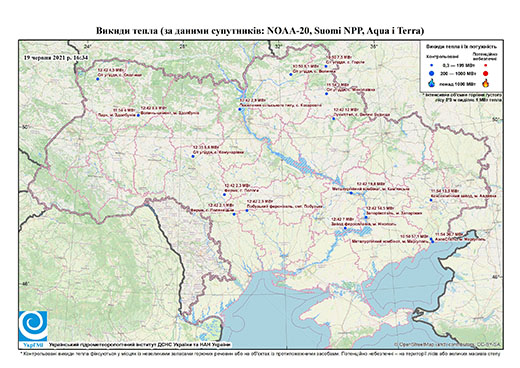520x368 pixels.
Task: Click the heat marker near Kyiv on Dnipro
Action: pos(240,109)
